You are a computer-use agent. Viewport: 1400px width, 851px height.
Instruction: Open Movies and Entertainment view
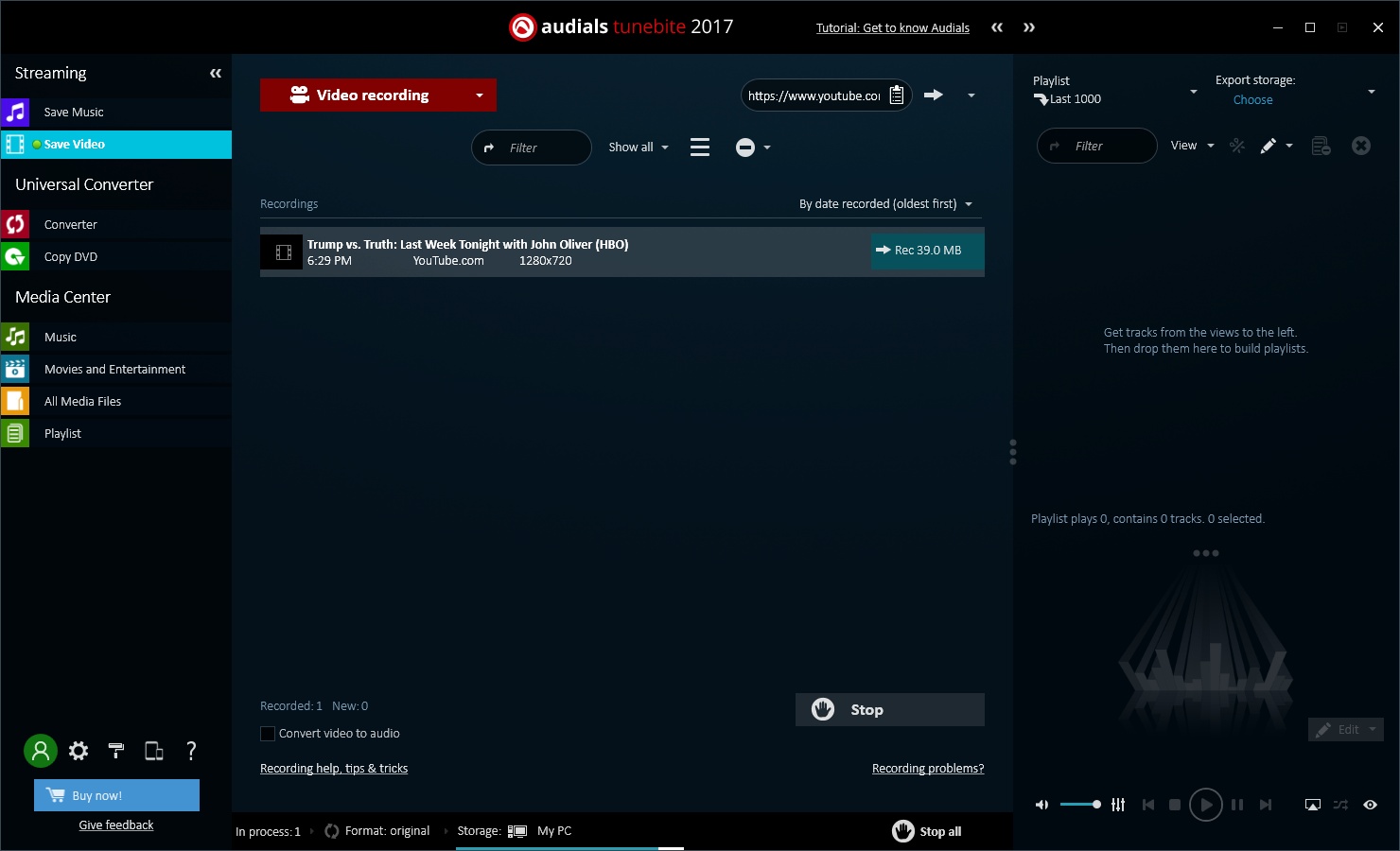tap(115, 369)
